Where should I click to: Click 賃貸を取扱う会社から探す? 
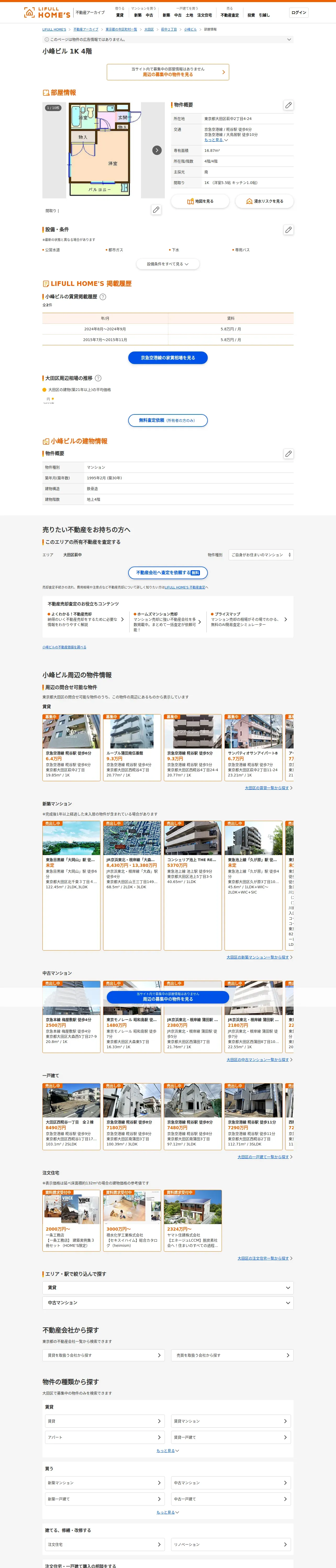pyautogui.click(x=103, y=1356)
